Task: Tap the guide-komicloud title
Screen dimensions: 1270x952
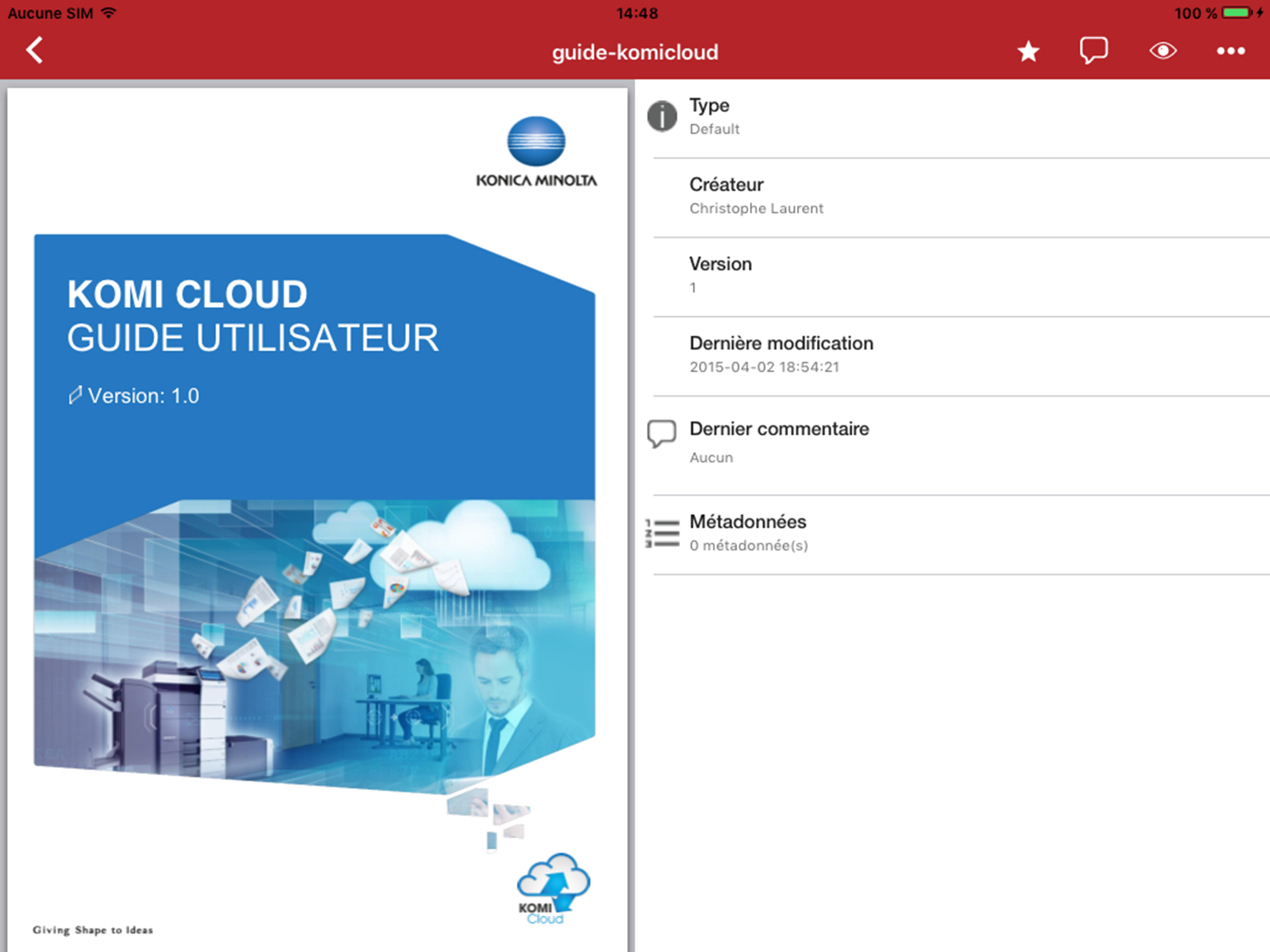Action: [x=635, y=52]
